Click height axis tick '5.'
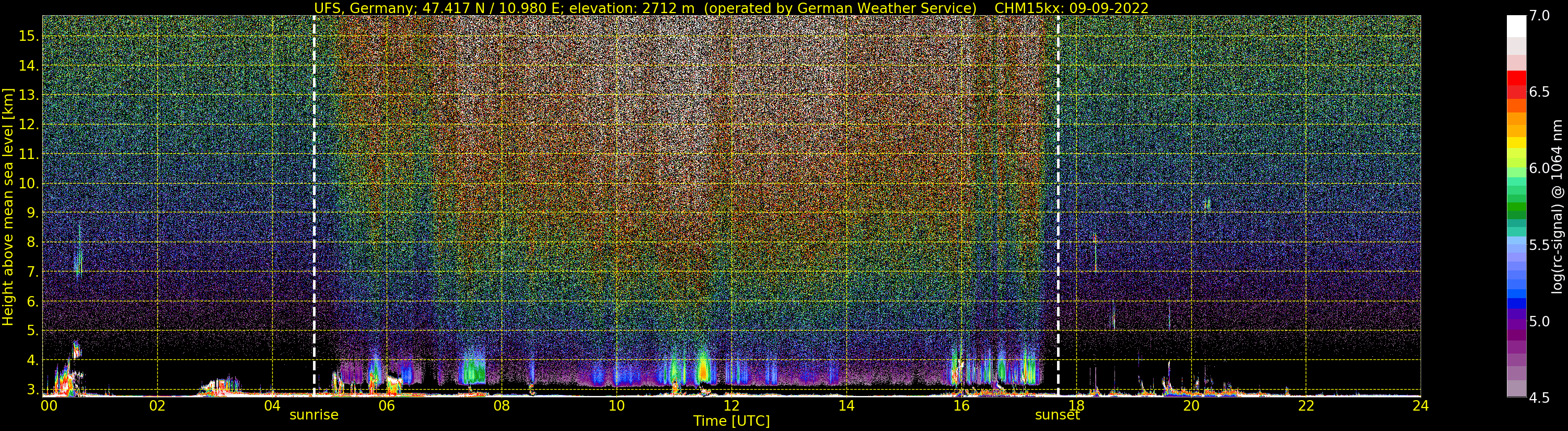 pos(33,331)
